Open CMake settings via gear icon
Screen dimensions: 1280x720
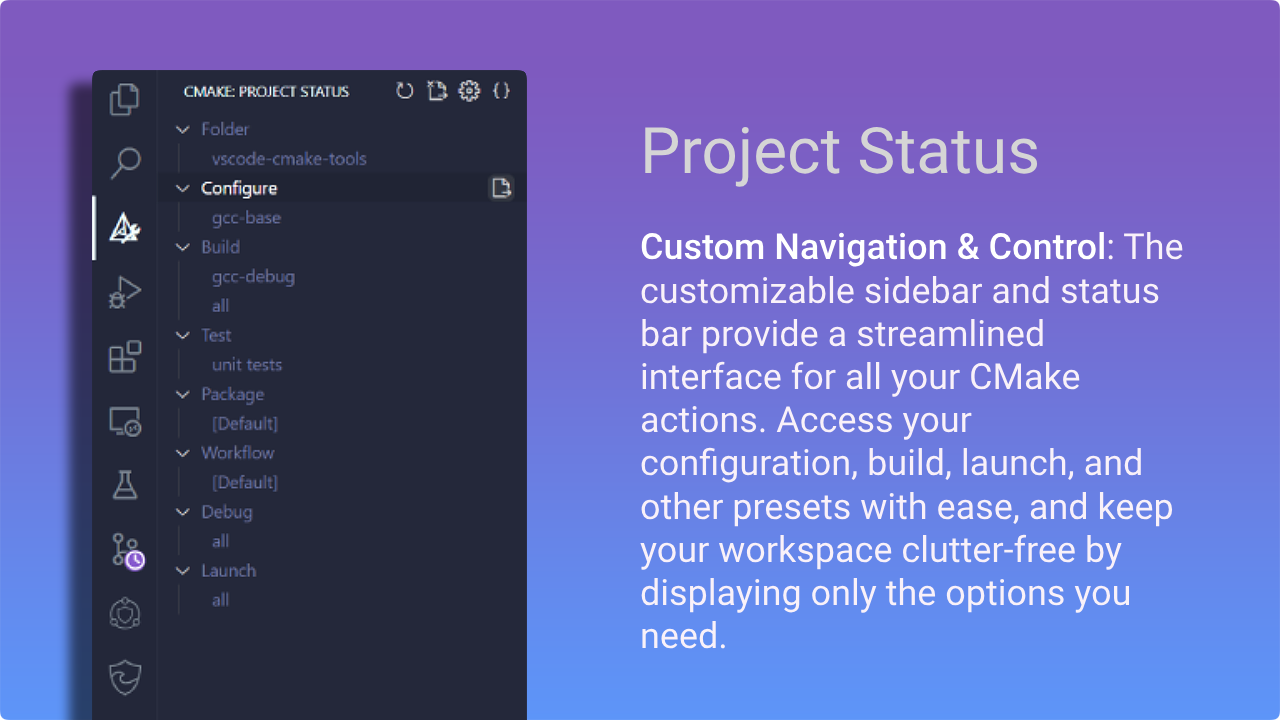tap(469, 91)
